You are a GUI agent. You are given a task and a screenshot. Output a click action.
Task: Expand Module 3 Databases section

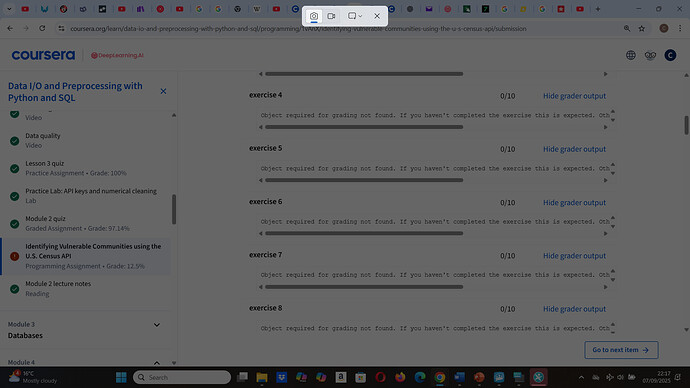click(157, 325)
